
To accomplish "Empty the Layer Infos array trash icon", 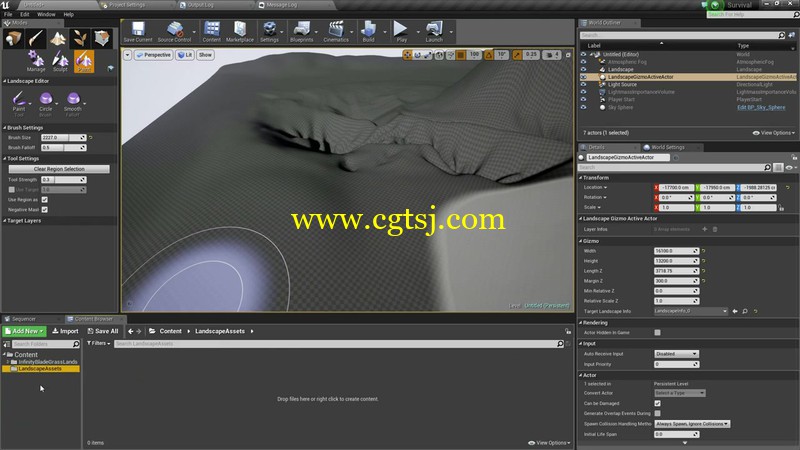I will [x=715, y=229].
